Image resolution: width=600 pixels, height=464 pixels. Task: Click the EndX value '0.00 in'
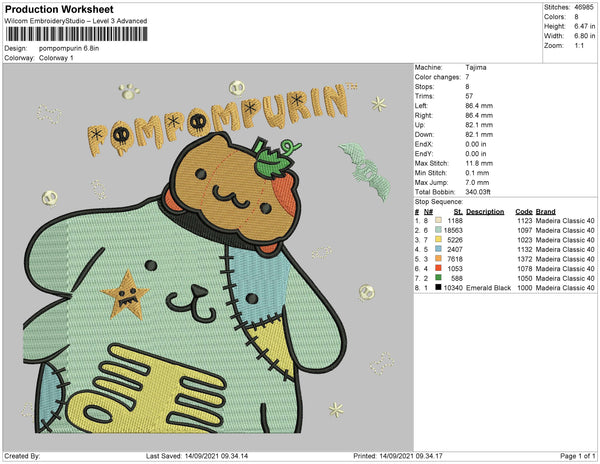[476, 144]
